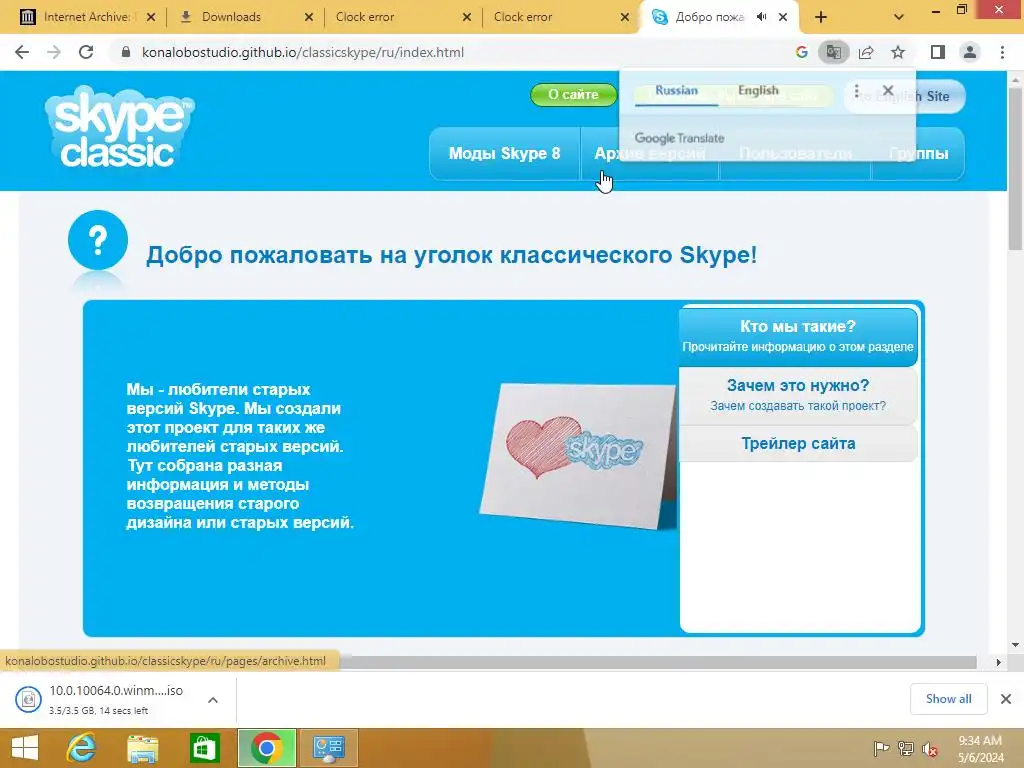The image size is (1024, 768).
Task: Open the Группы menu item
Action: 918,153
